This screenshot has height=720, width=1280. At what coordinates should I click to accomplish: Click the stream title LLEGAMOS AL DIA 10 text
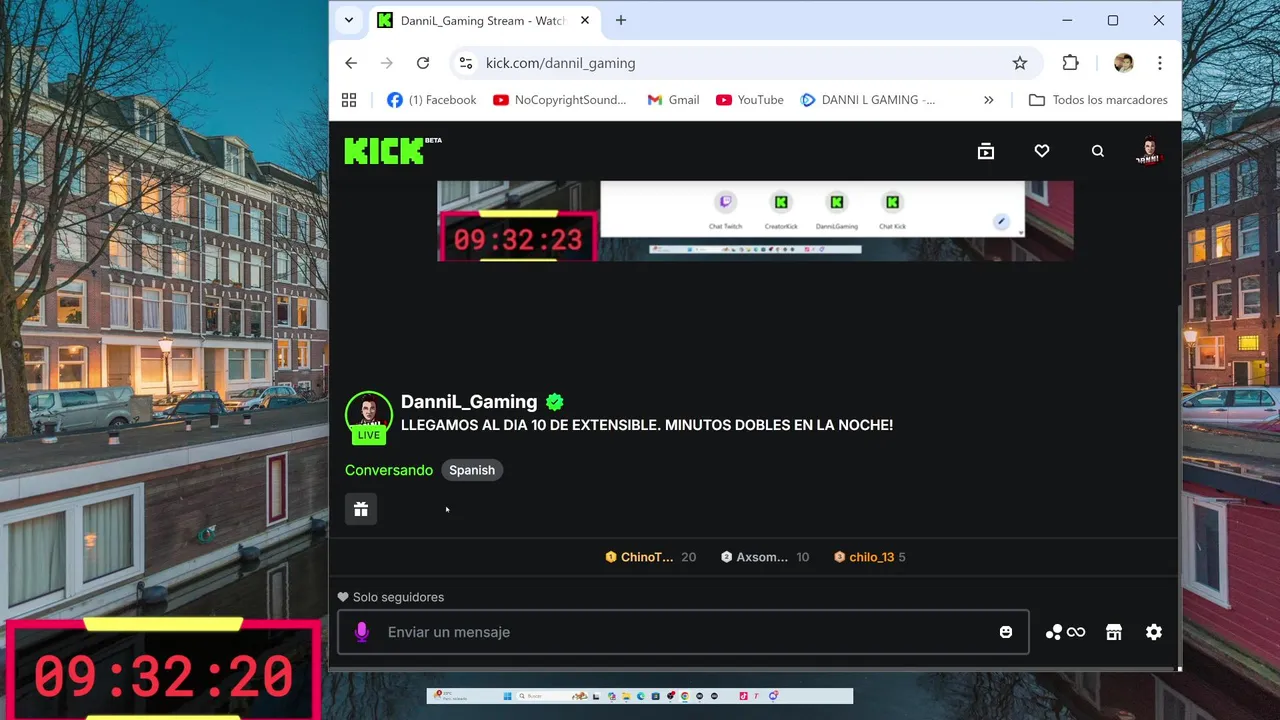point(647,425)
